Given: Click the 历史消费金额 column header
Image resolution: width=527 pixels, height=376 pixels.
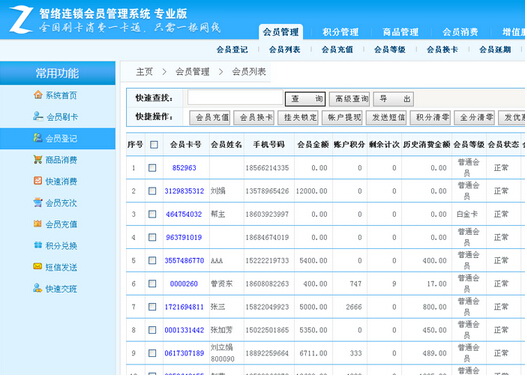Looking at the screenshot, I should [426, 145].
